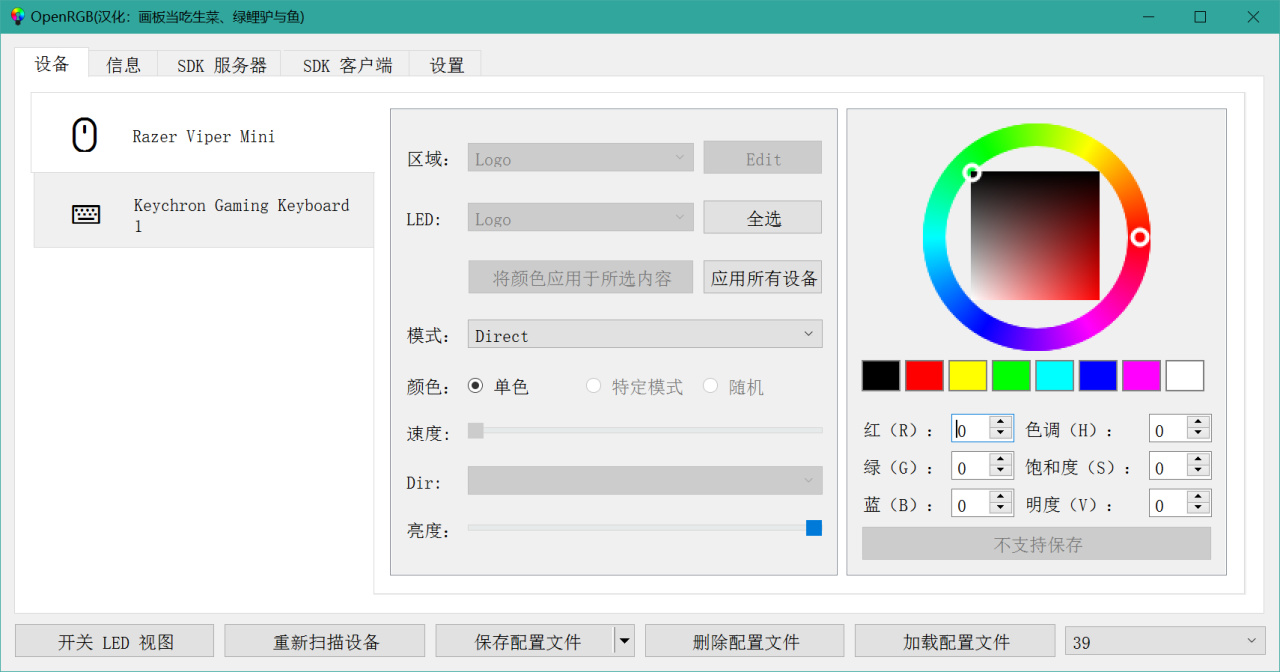
Task: Select the Keychron Gaming Keyboard icon
Action: [x=86, y=214]
